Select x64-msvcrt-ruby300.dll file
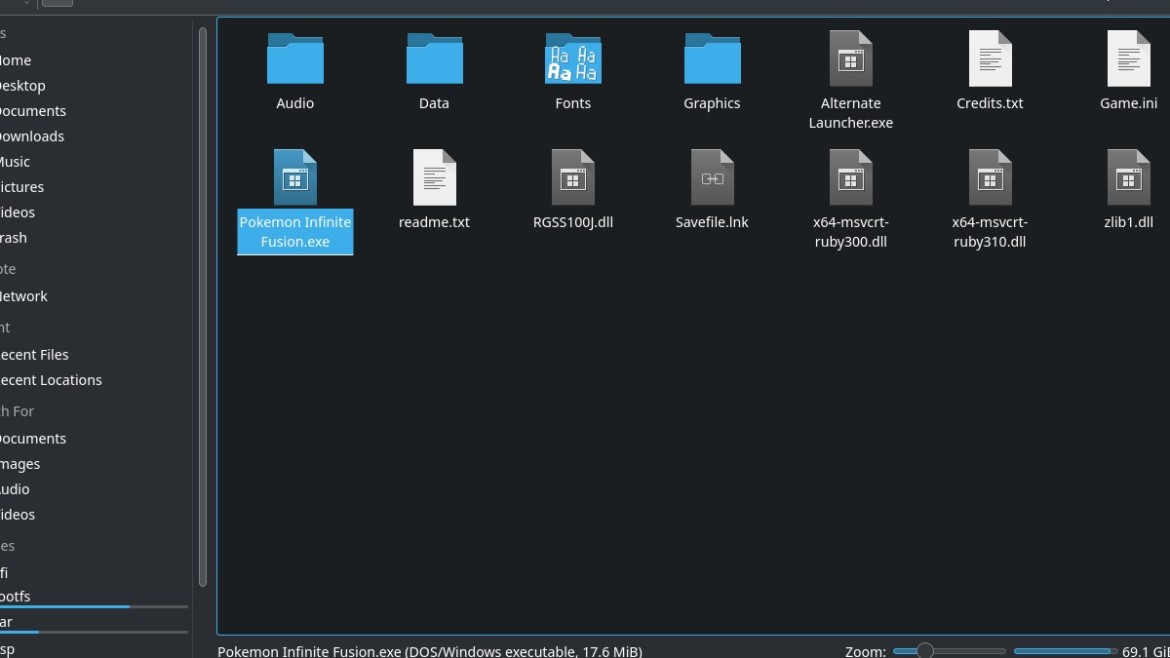Image resolution: width=1170 pixels, height=658 pixels. pos(851,178)
